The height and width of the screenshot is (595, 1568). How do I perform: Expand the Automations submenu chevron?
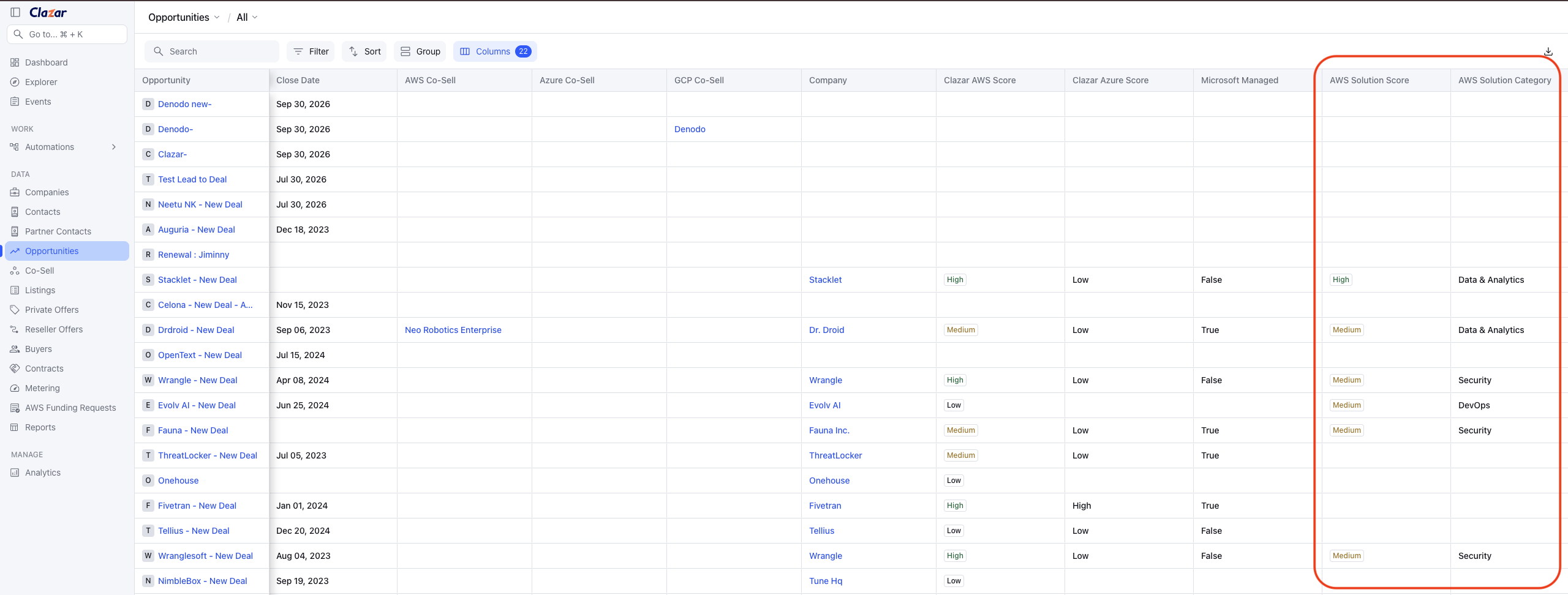pos(114,147)
